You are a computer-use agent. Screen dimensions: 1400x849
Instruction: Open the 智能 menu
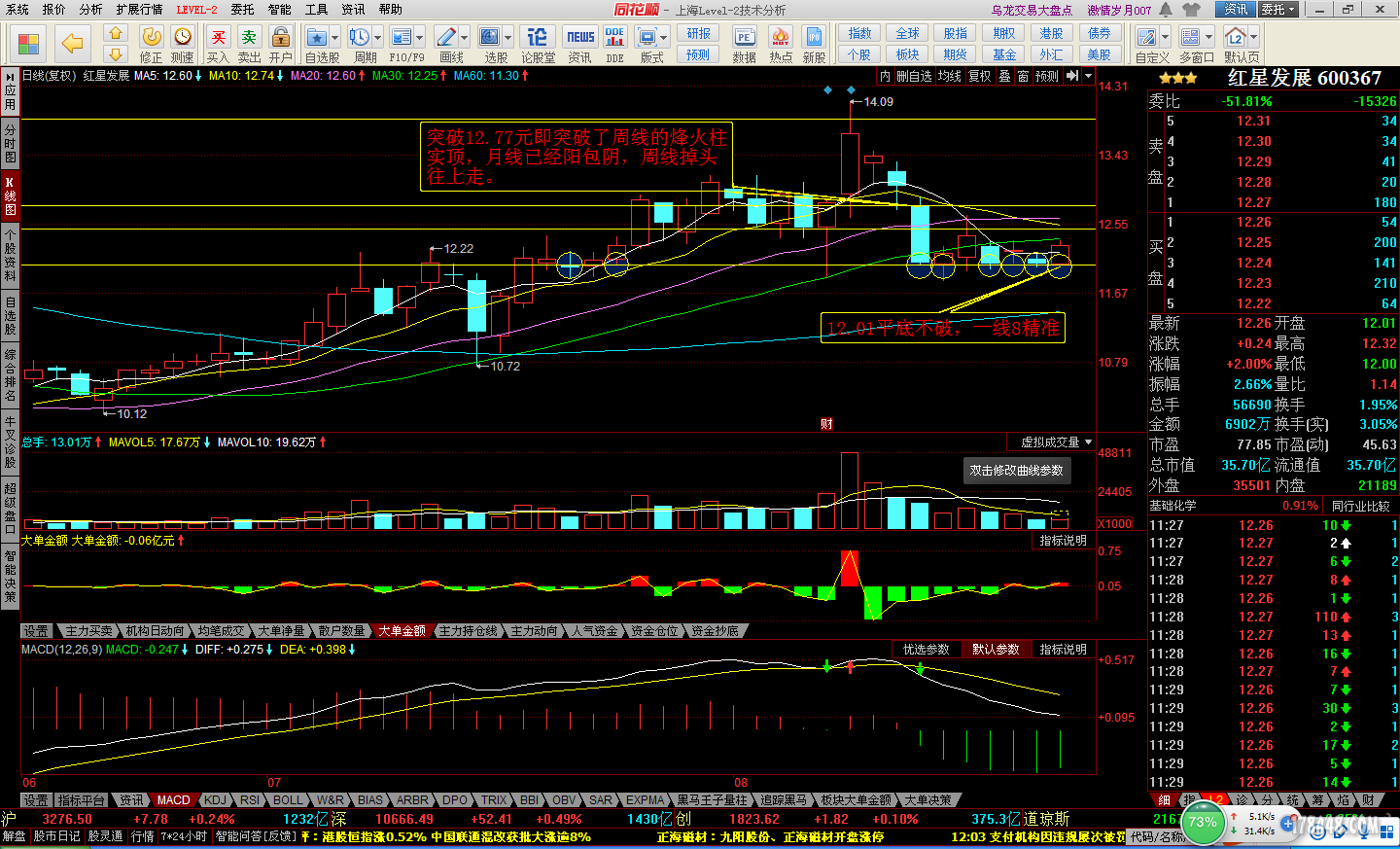pyautogui.click(x=280, y=10)
